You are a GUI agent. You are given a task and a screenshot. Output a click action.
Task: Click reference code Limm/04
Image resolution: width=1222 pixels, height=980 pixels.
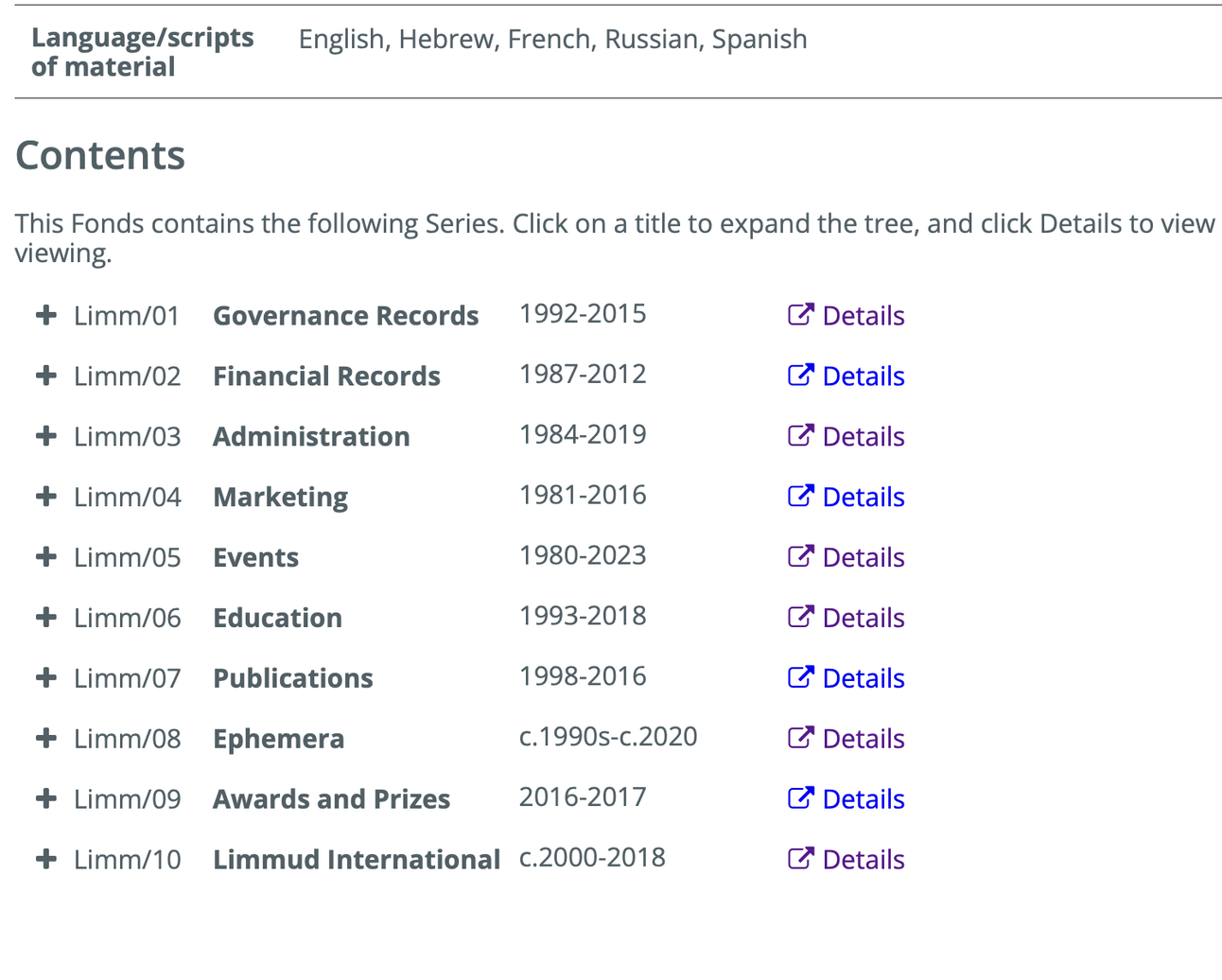click(128, 498)
